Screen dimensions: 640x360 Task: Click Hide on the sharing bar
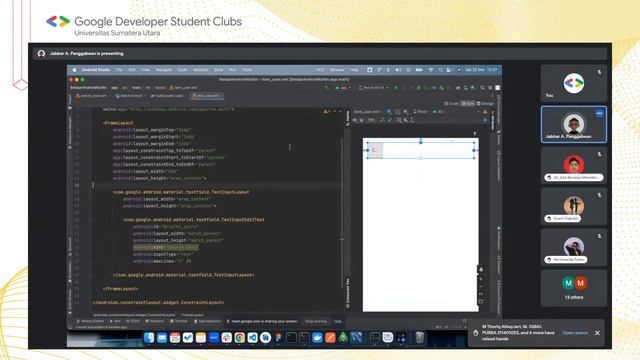[338, 321]
